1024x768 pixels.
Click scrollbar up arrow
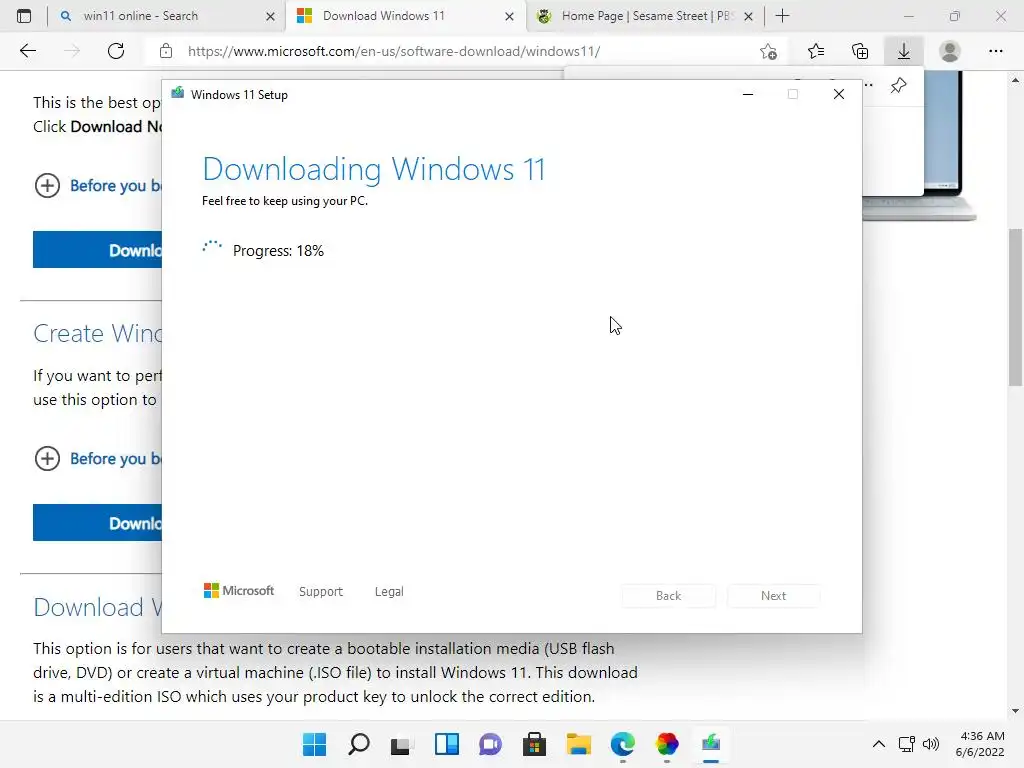(x=1015, y=80)
